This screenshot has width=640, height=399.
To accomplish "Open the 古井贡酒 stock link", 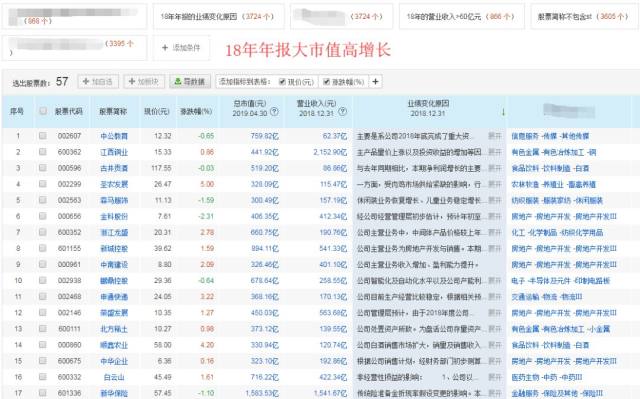I will pos(114,168).
